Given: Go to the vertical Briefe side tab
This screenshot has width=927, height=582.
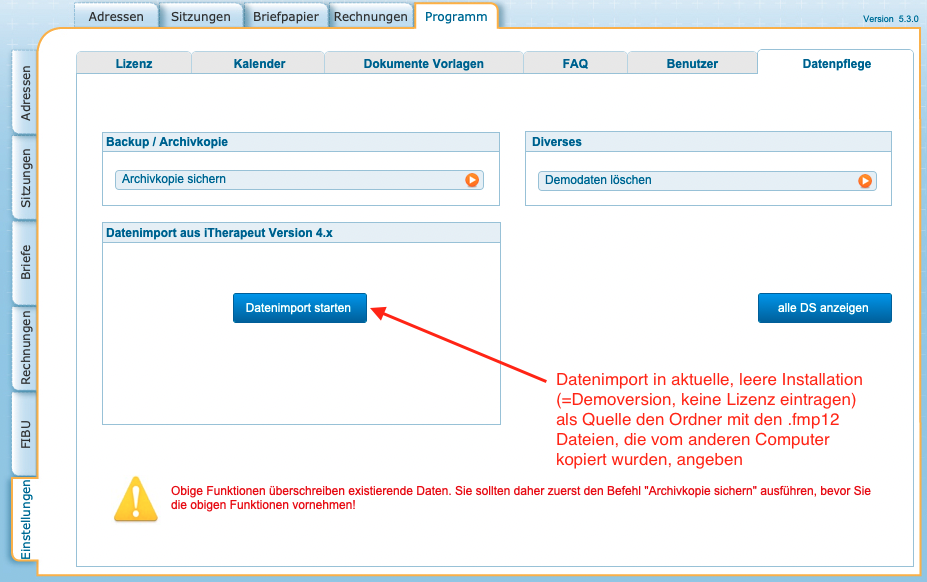Looking at the screenshot, I should [25, 262].
